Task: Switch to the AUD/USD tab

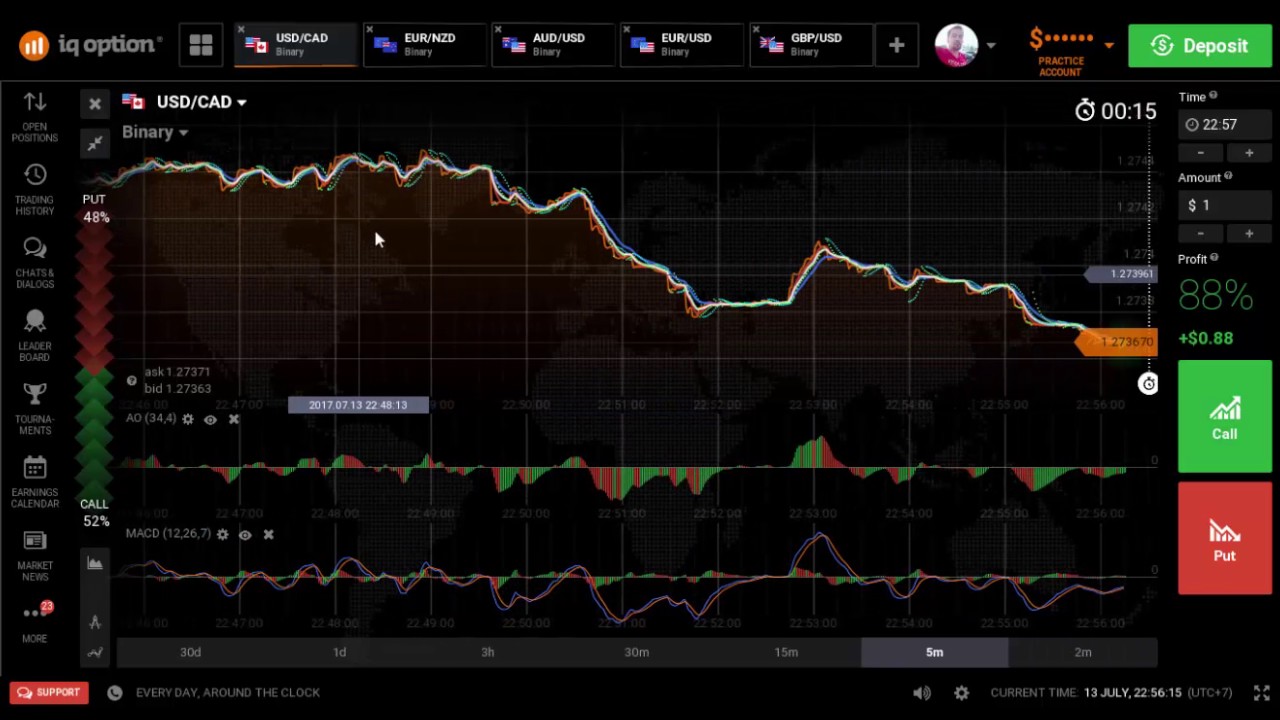Action: click(x=552, y=45)
